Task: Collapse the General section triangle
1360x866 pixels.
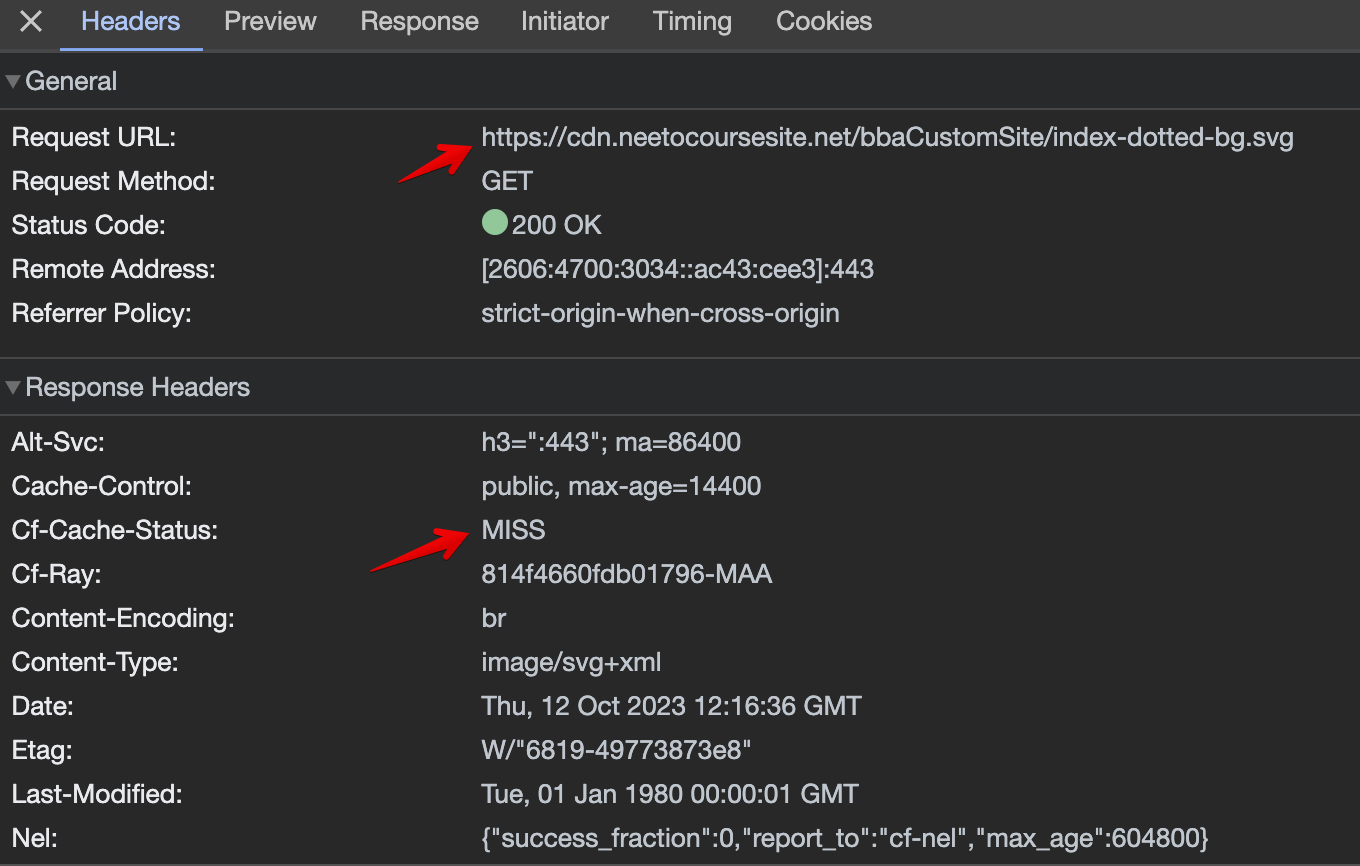Action: pos(12,80)
